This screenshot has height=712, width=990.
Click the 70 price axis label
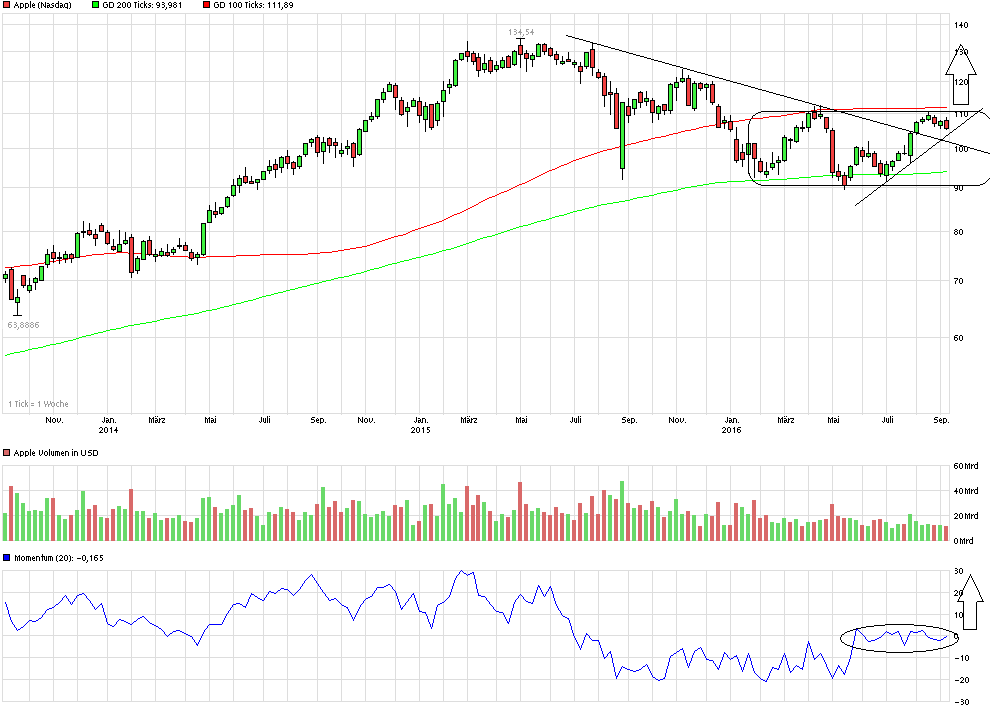[958, 282]
